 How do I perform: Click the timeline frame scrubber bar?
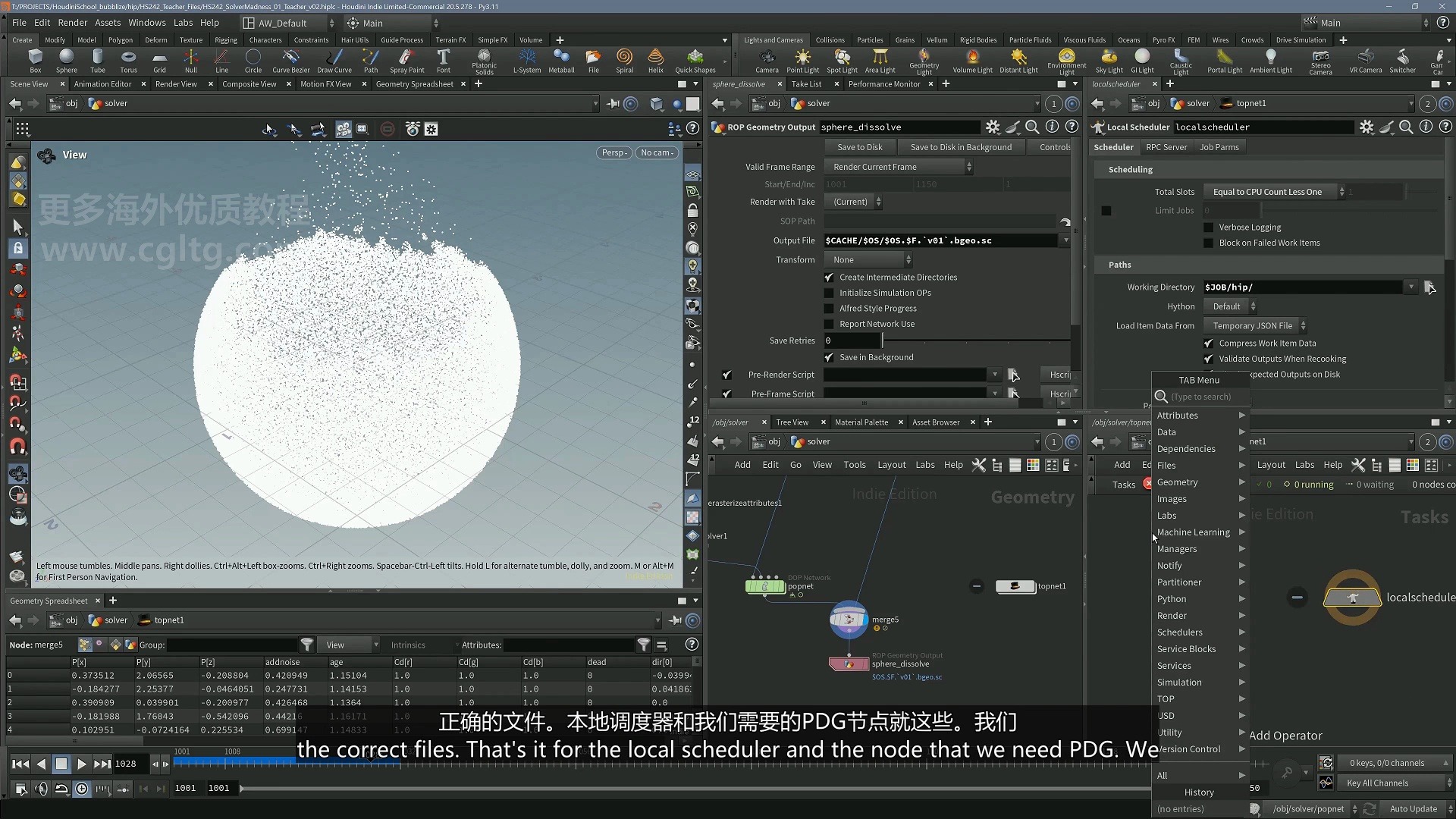660,761
